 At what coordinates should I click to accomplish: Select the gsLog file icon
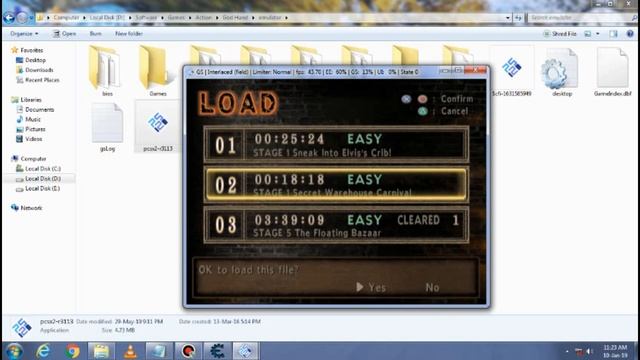[x=107, y=123]
